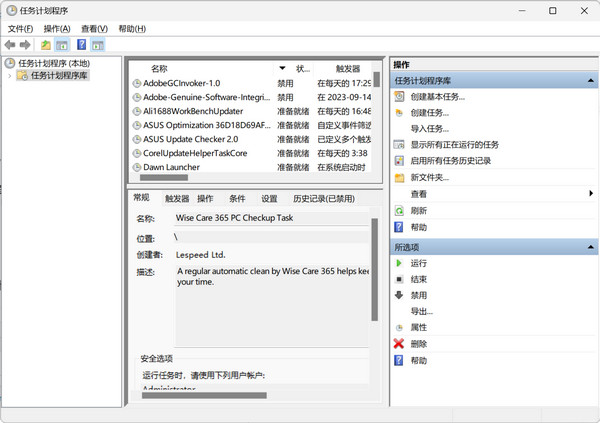Disable the selected task with 禁用
The width and height of the screenshot is (600, 423).
click(x=418, y=295)
